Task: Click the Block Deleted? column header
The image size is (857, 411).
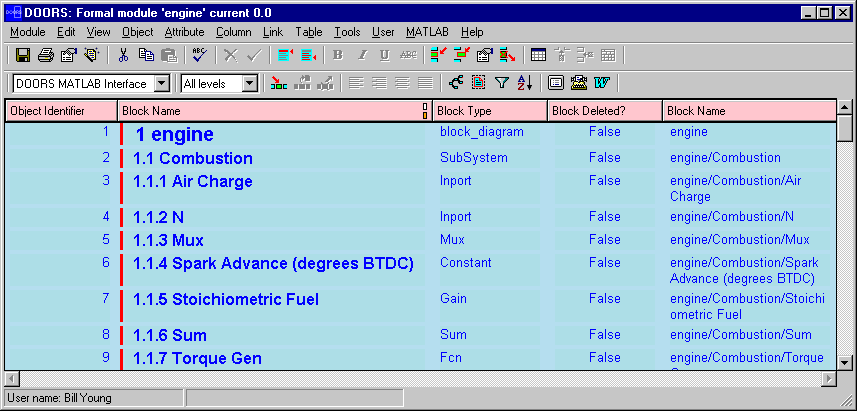Action: (606, 111)
